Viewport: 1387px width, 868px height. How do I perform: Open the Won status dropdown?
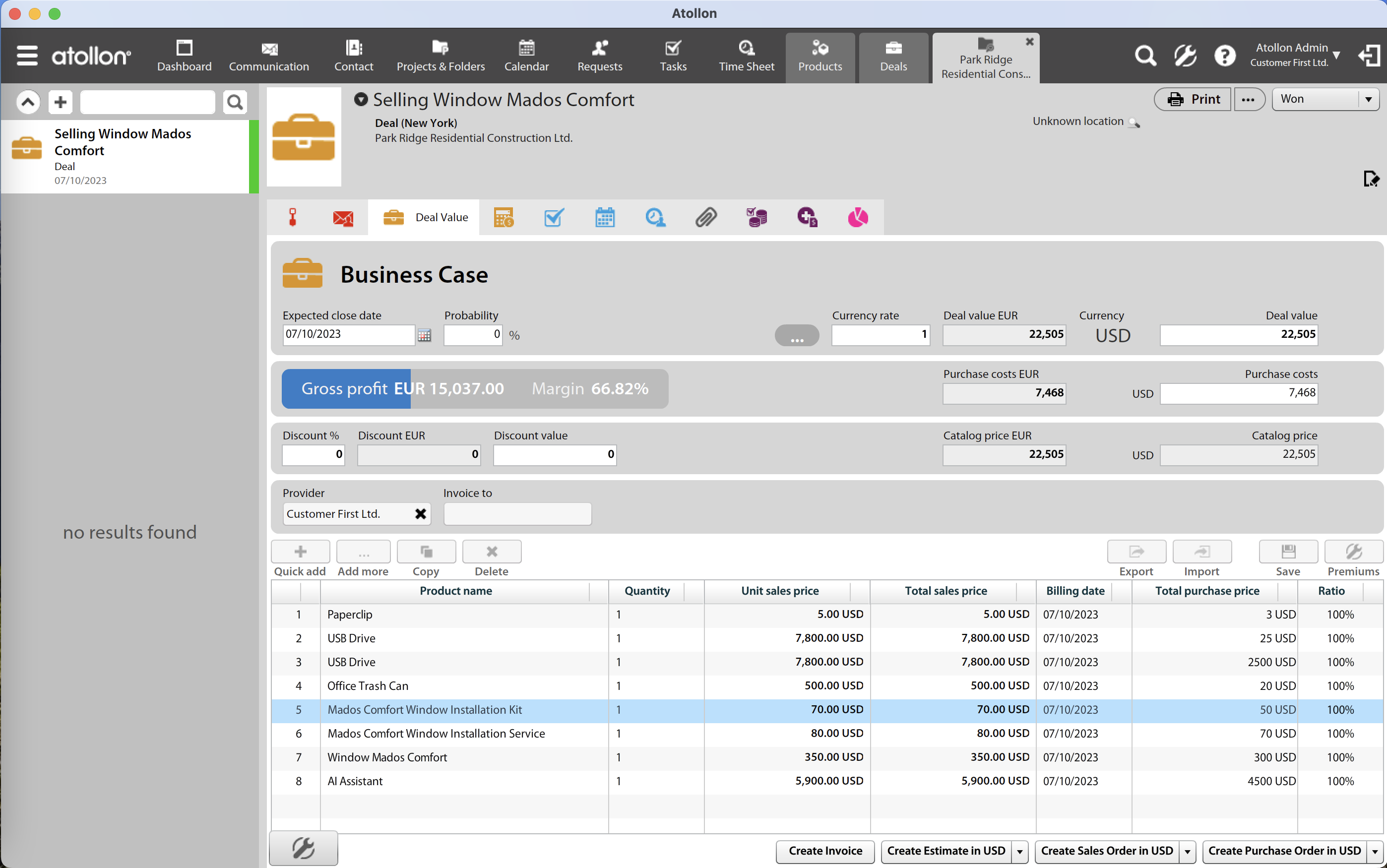tap(1368, 99)
